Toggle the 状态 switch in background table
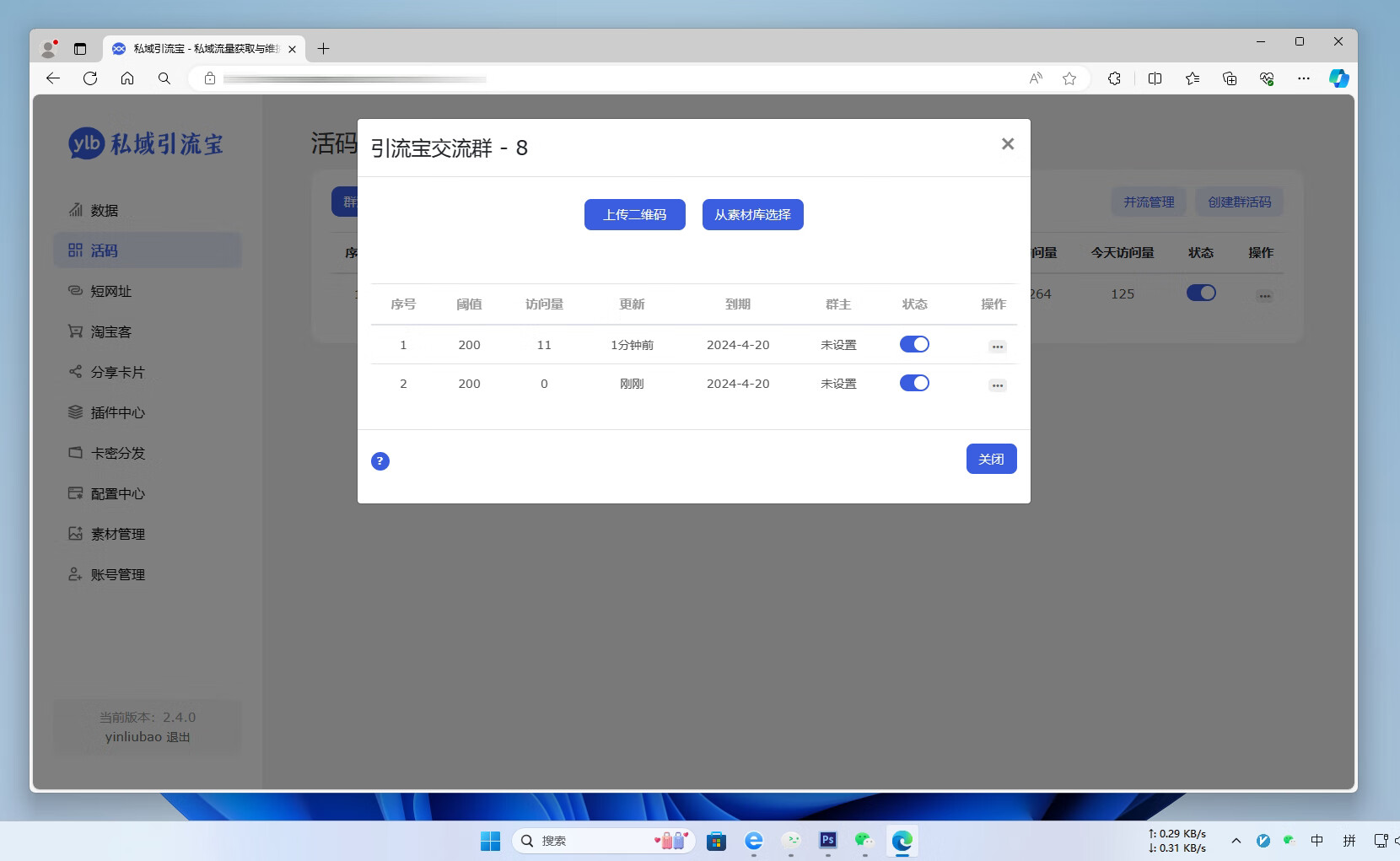This screenshot has height=861, width=1400. point(1201,293)
